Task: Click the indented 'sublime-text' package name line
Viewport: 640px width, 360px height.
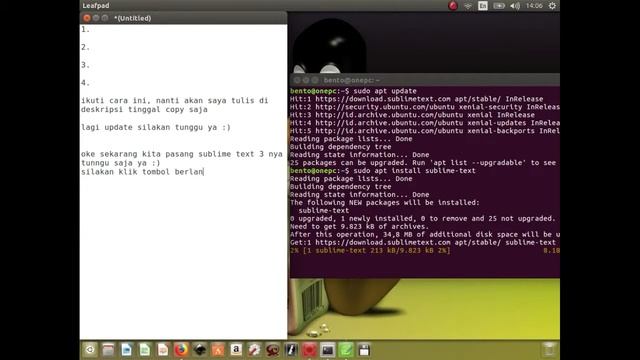Action: (x=324, y=211)
